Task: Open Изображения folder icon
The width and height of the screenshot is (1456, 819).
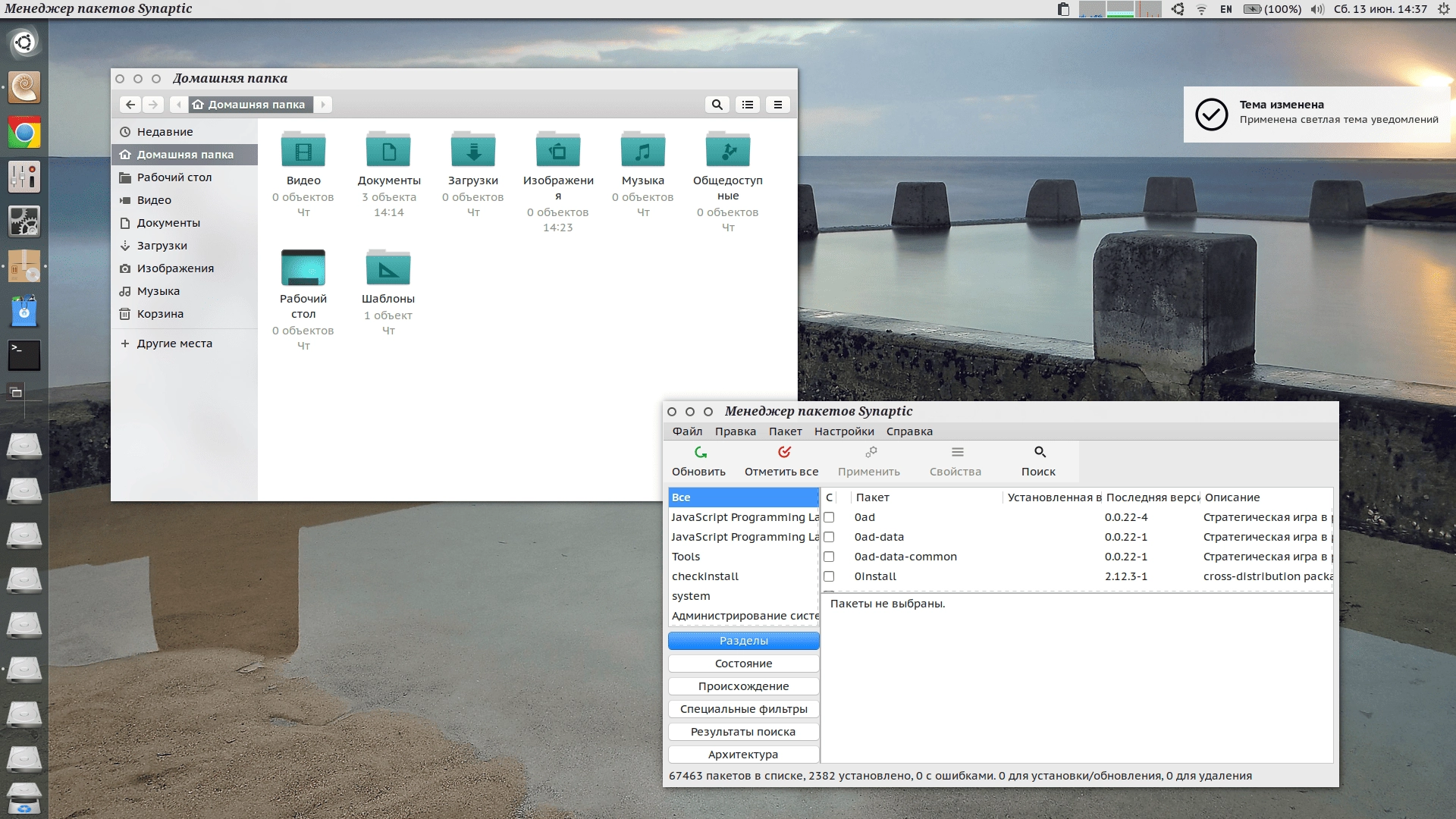Action: click(558, 149)
